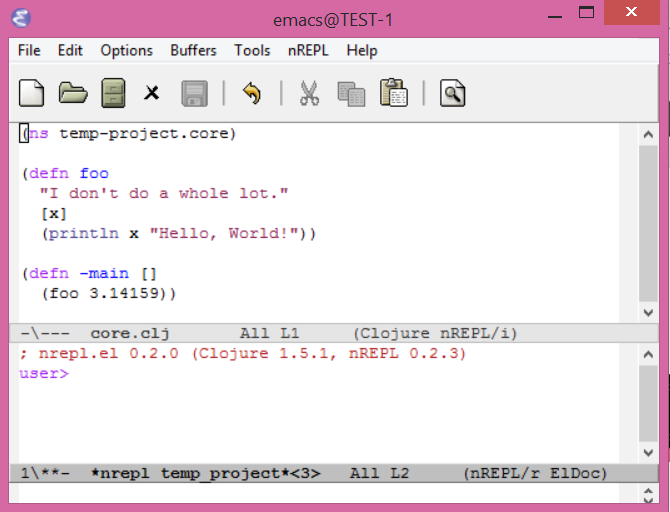
Task: Save buffer using the floppy disk icon
Action: click(195, 93)
